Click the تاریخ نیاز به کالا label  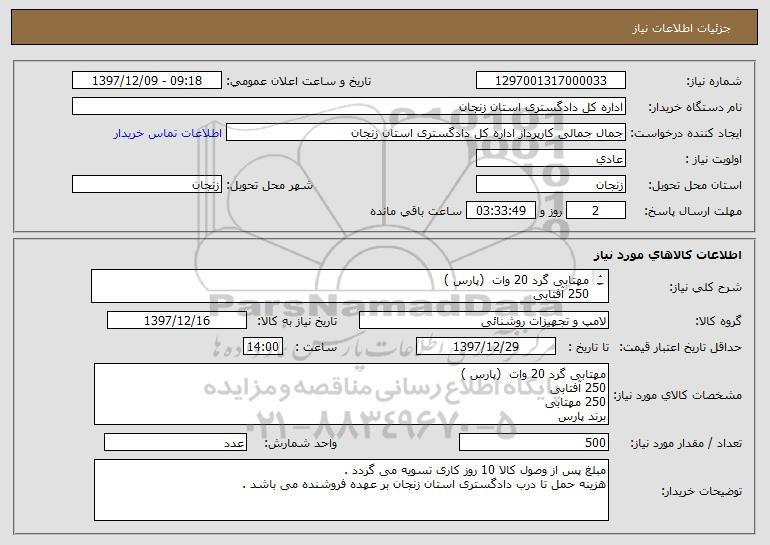297,321
